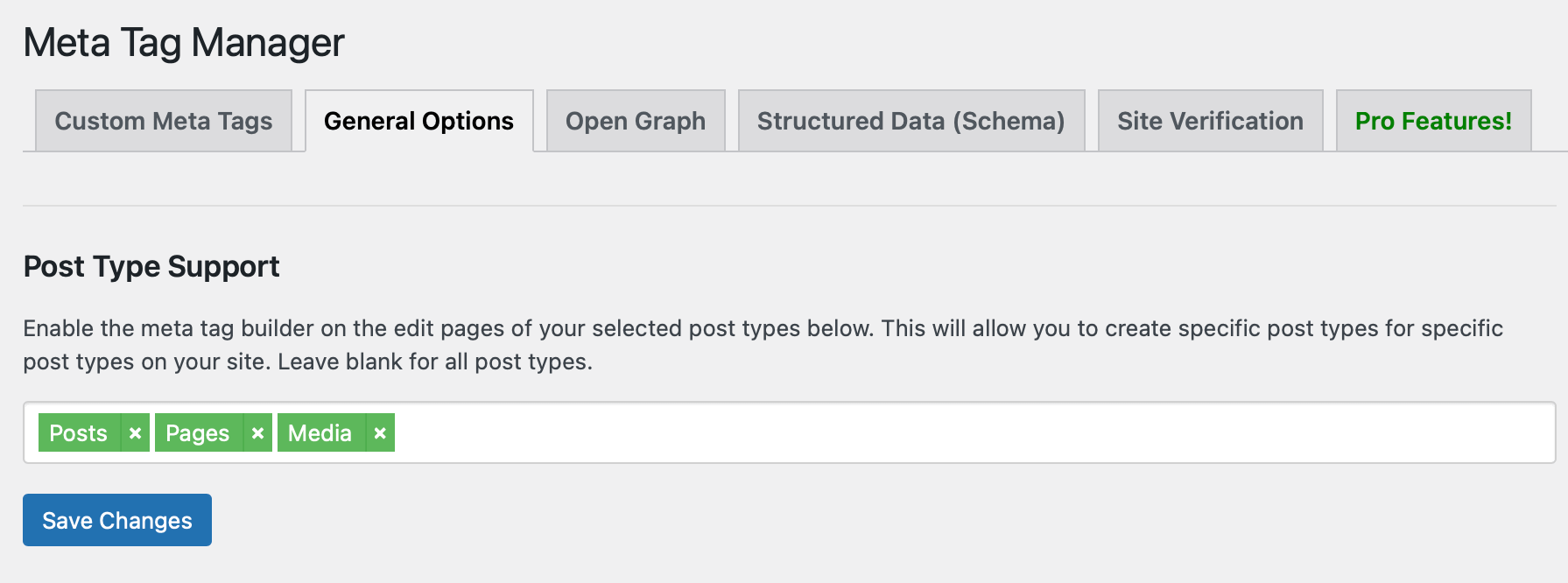Open the Open Graph tab
Viewport: 1568px width, 583px height.
point(636,121)
